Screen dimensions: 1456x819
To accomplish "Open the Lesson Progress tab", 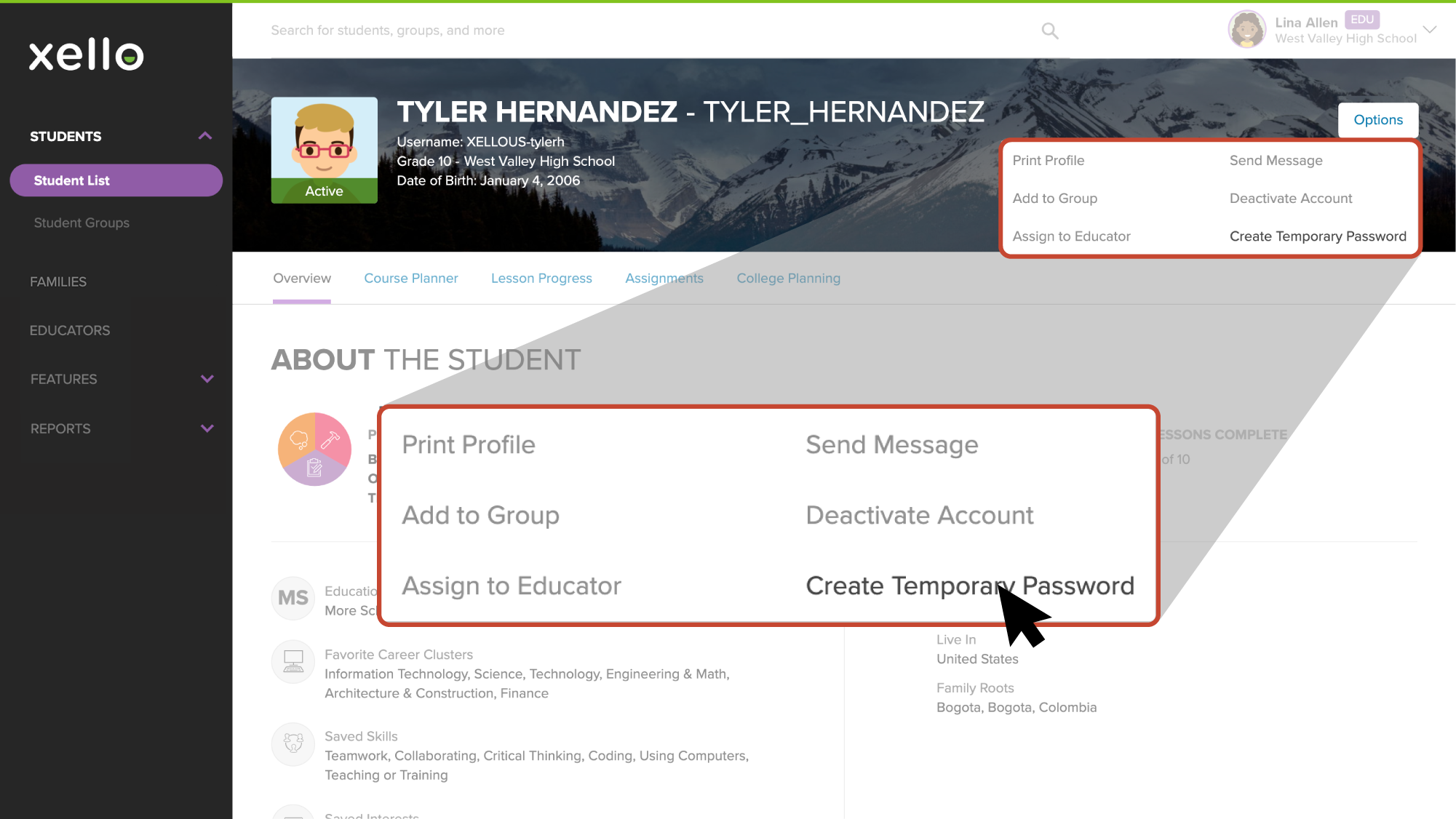I will coord(541,279).
